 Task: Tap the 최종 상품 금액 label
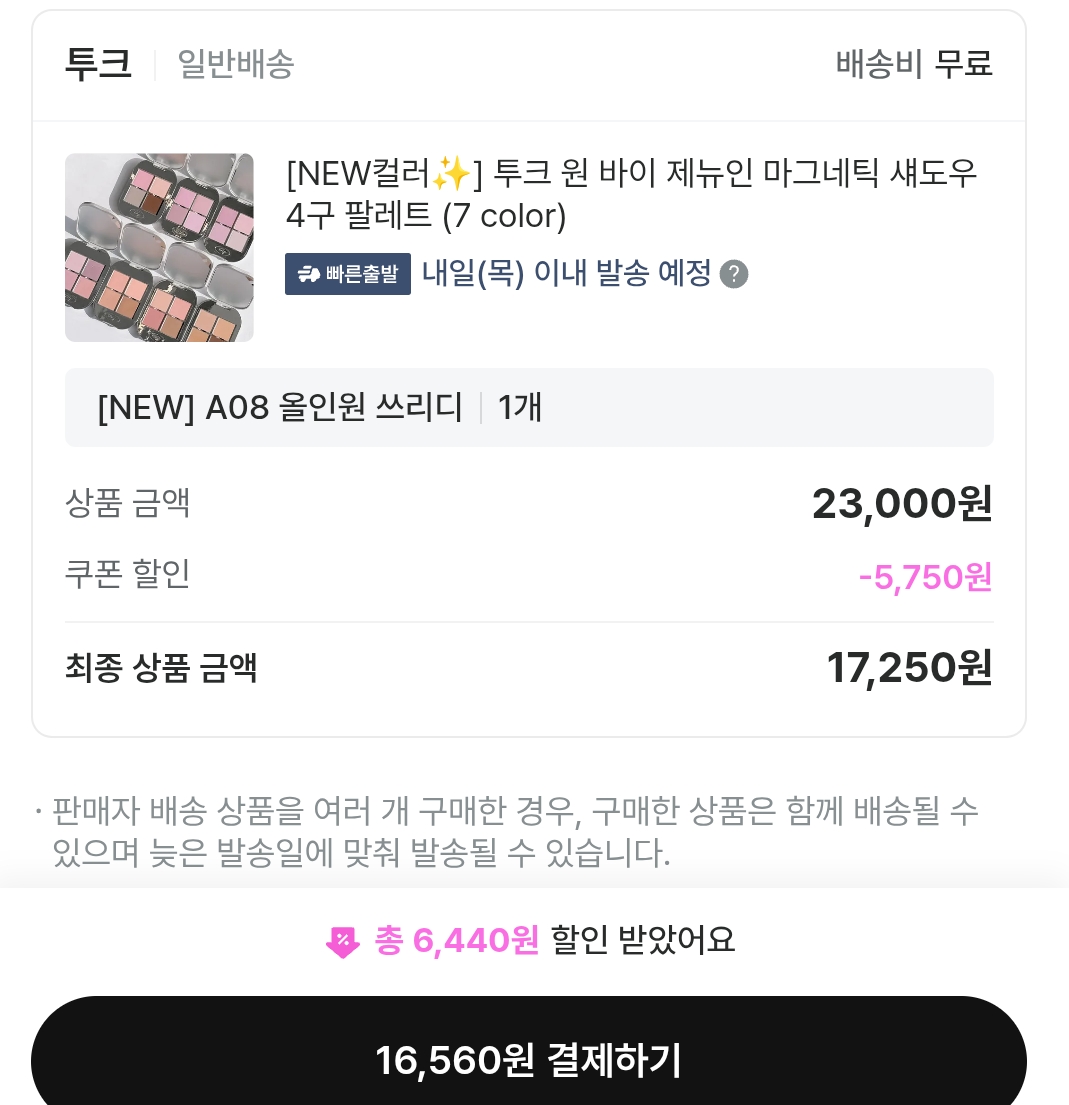[x=161, y=667]
